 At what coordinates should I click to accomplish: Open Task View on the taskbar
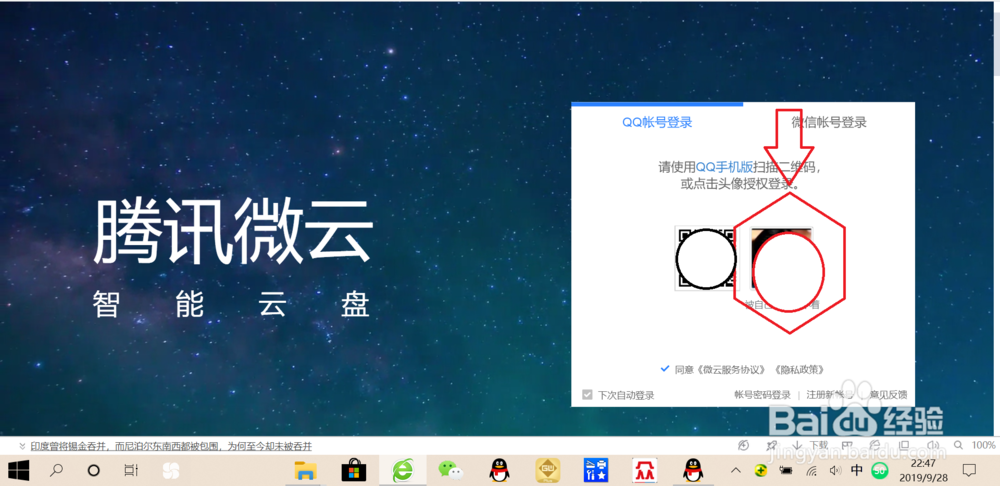point(131,471)
